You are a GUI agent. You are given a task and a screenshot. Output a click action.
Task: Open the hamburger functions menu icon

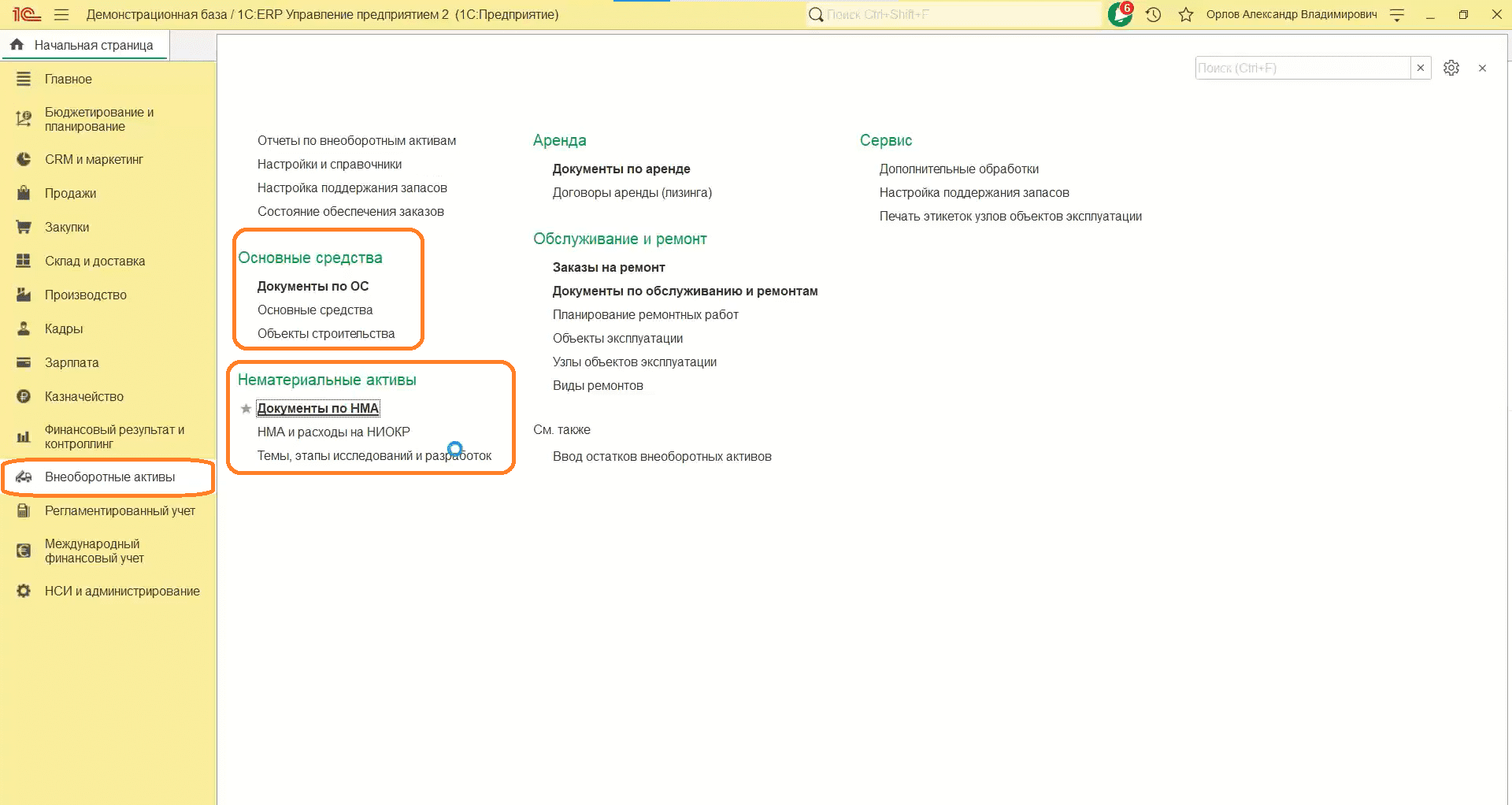pos(61,14)
